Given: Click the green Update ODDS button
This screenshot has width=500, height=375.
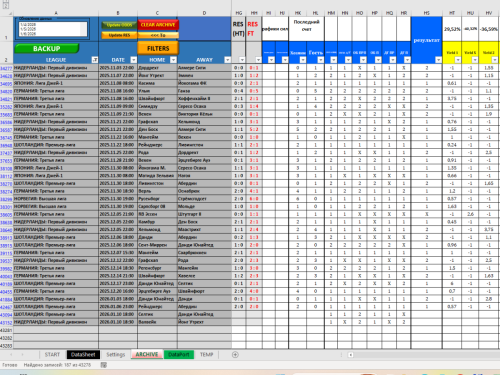Looking at the screenshot, I should pos(119,25).
